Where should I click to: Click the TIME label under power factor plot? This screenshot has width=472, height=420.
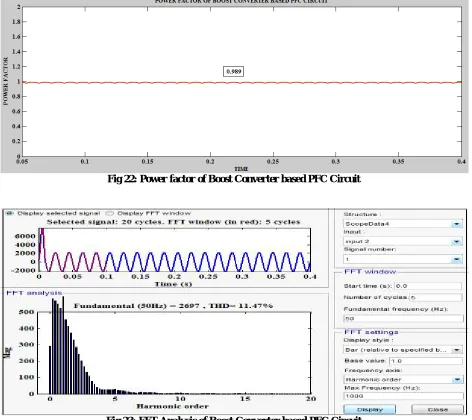(x=241, y=169)
